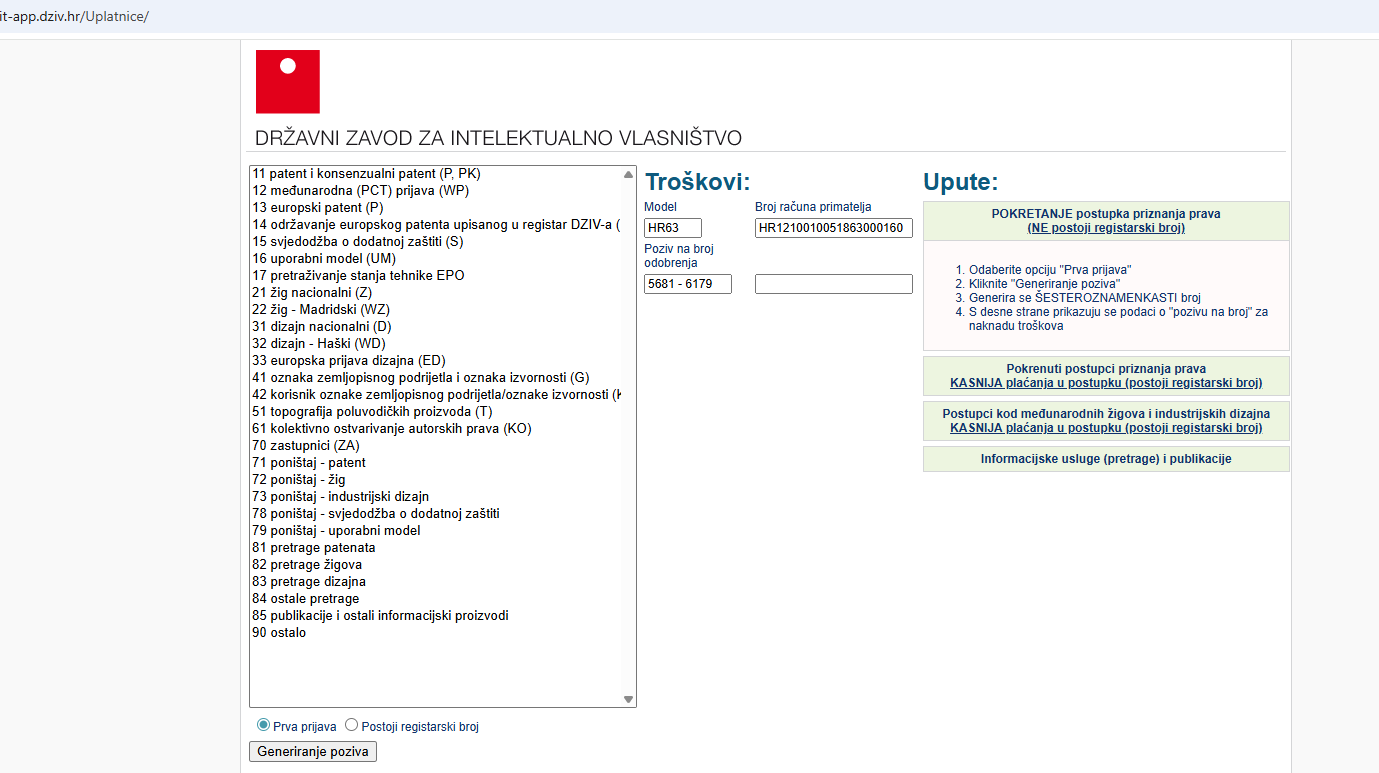Select the 'Postoji registarski broj' radio option
This screenshot has width=1379, height=773.
click(x=351, y=725)
